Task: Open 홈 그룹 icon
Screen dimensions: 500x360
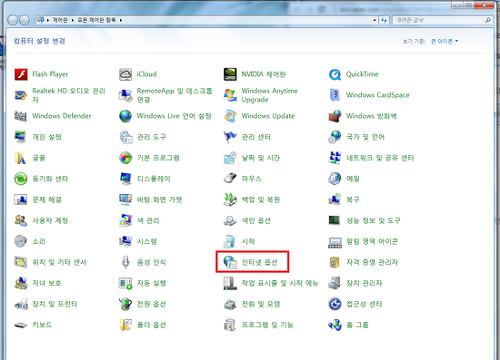Action: [335, 325]
